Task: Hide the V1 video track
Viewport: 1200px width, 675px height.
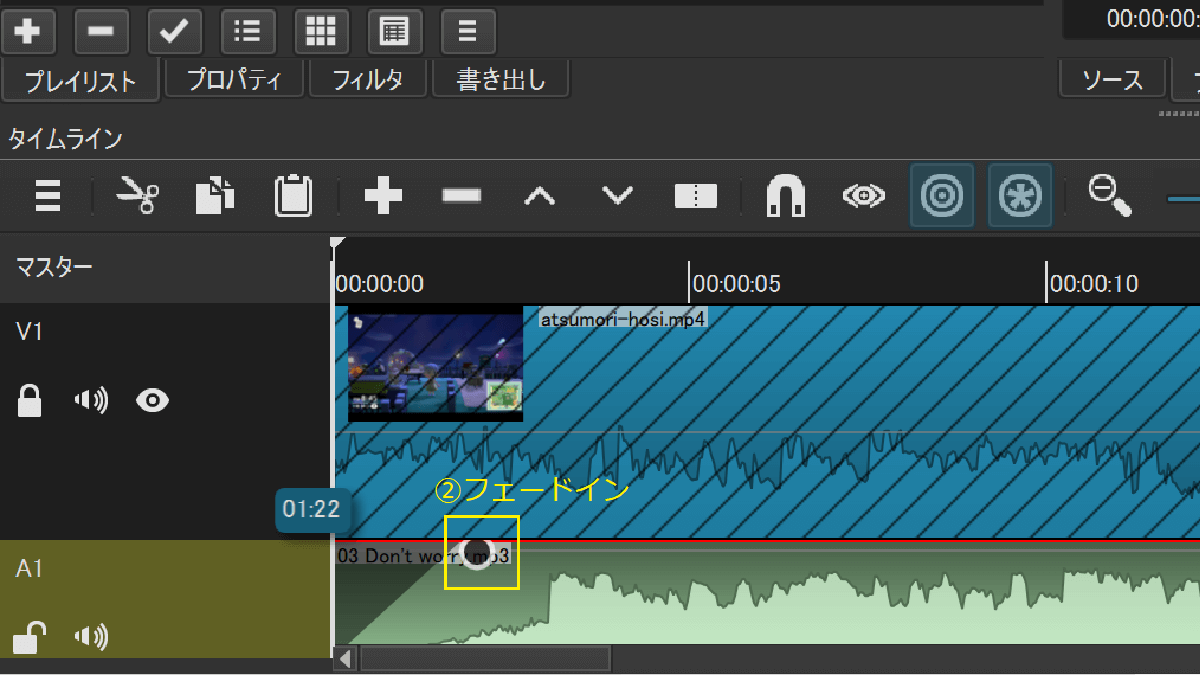Action: [153, 400]
